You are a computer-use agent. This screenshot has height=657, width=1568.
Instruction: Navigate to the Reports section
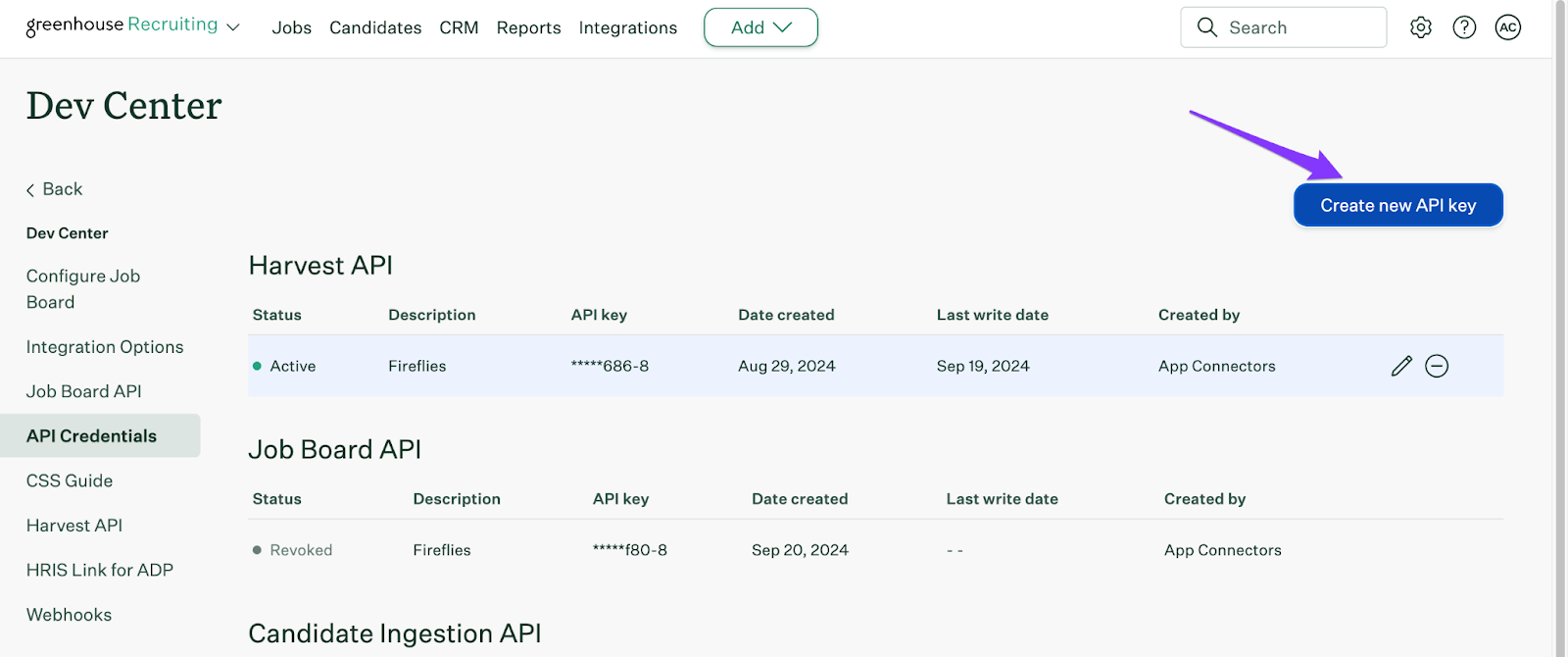[528, 27]
